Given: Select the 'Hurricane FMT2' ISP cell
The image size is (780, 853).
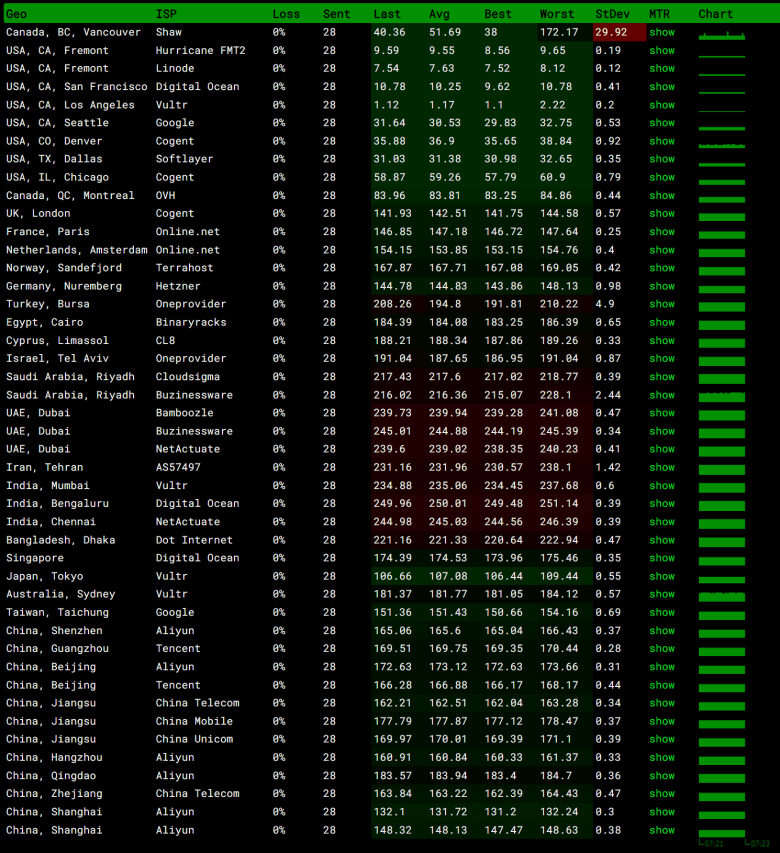Looking at the screenshot, I should point(200,51).
